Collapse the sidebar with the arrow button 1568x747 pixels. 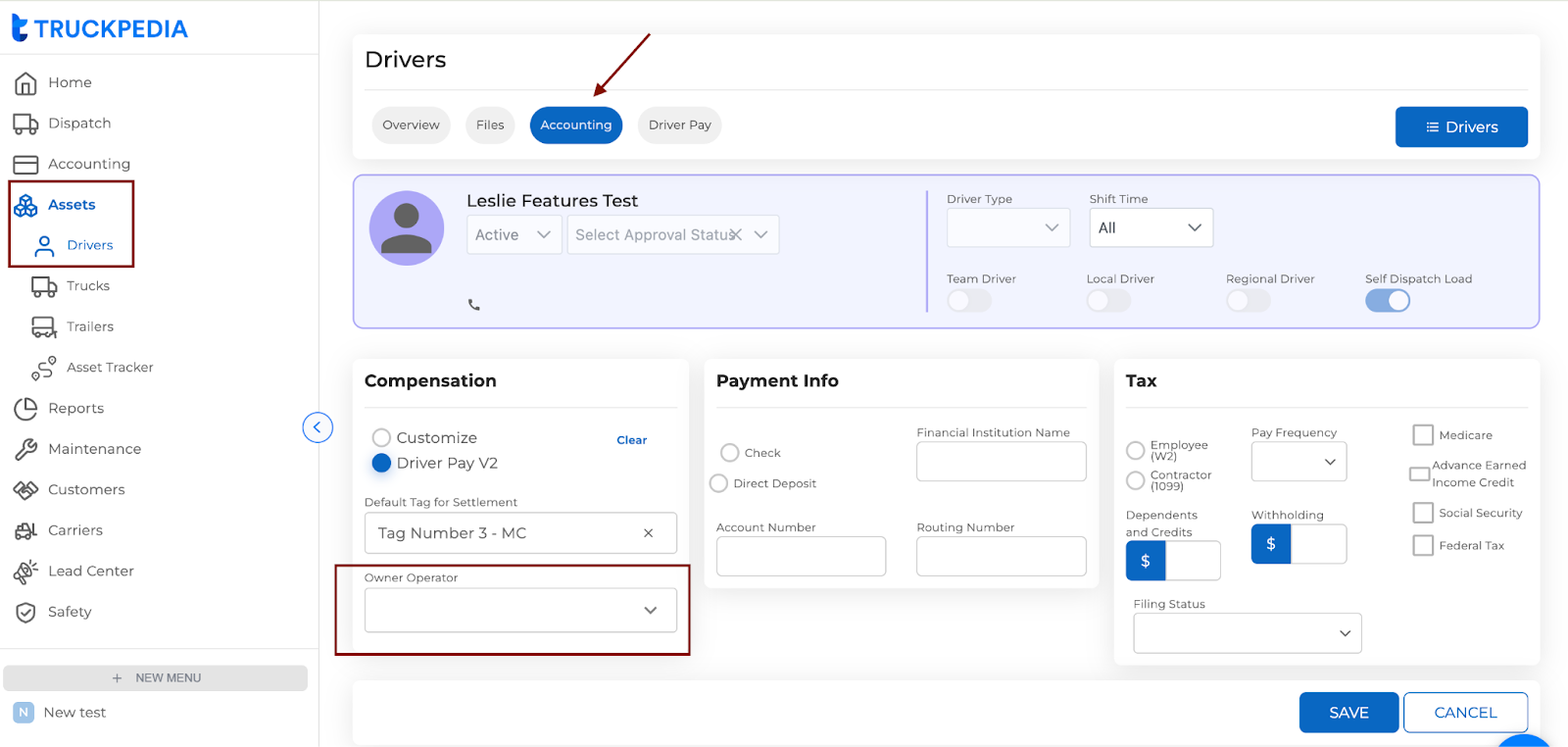318,427
